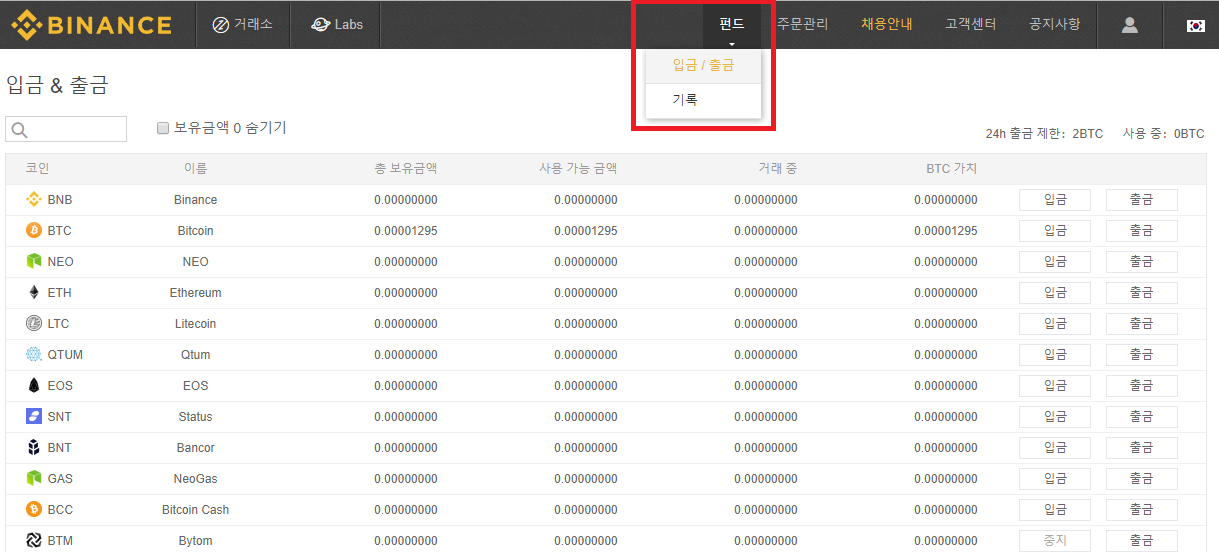The image size is (1219, 552).
Task: Open the Korean flag language selector
Action: [1195, 25]
